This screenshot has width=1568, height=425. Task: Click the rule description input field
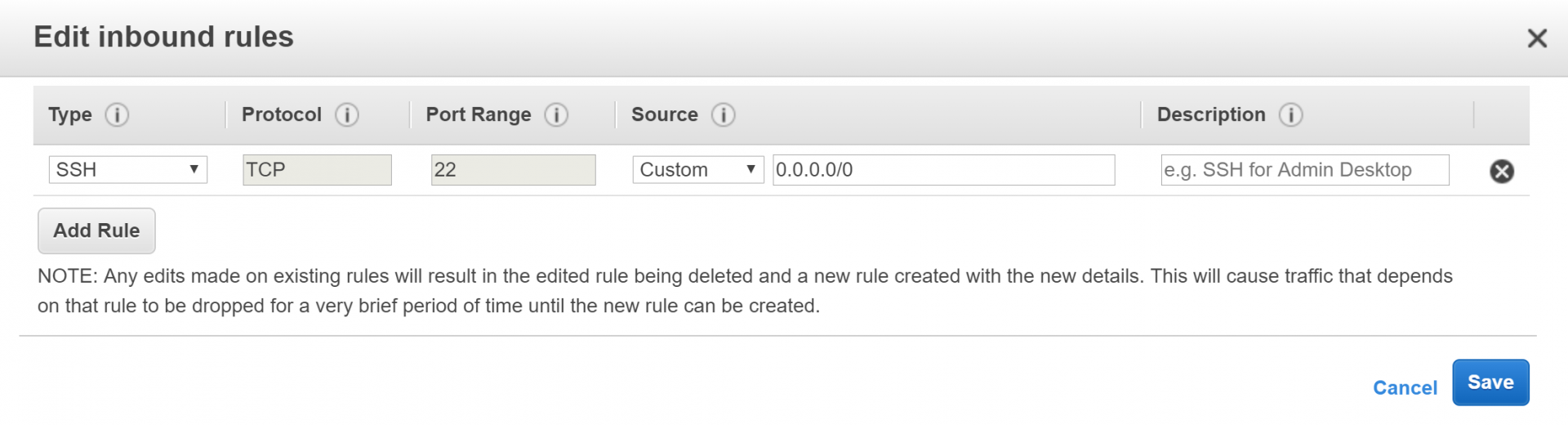click(x=1305, y=170)
